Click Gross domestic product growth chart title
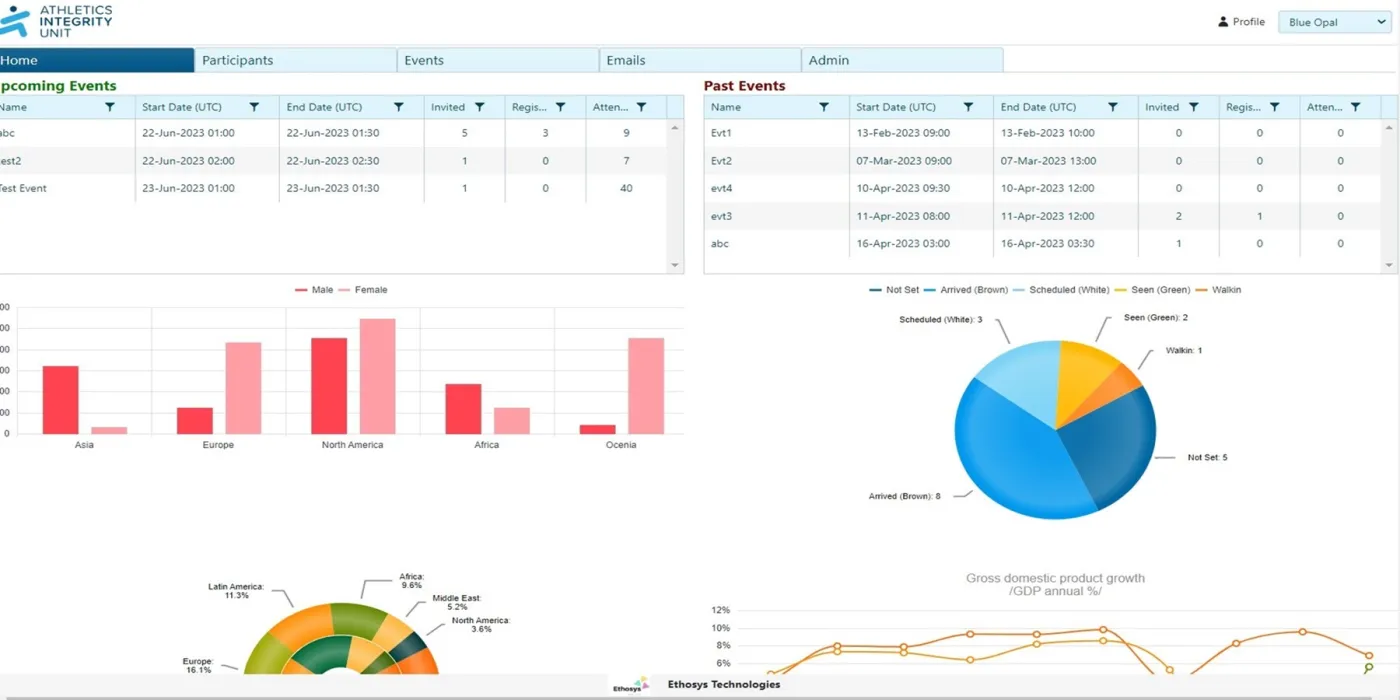This screenshot has height=700, width=1400. (x=1055, y=584)
